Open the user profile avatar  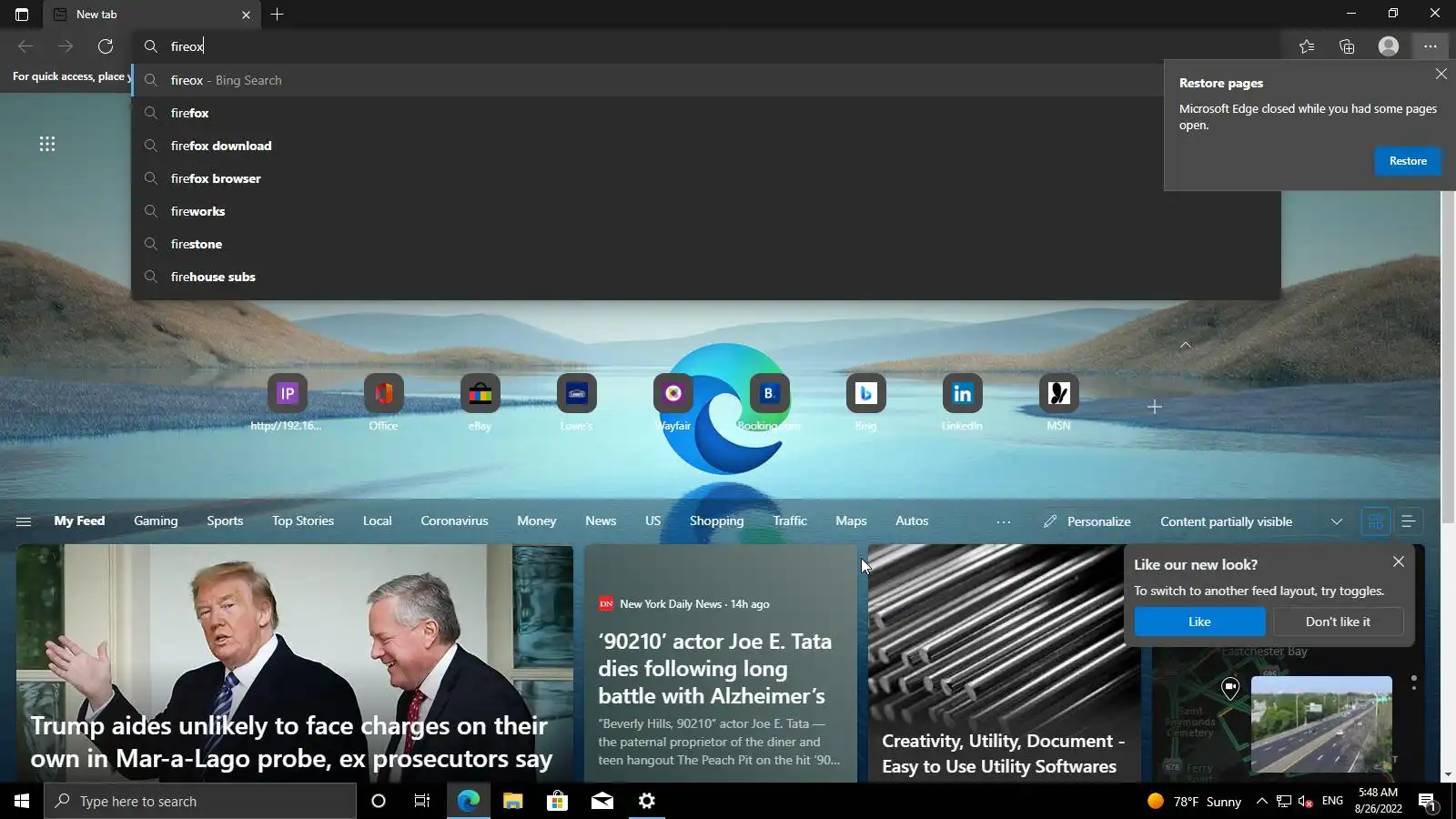(x=1388, y=46)
